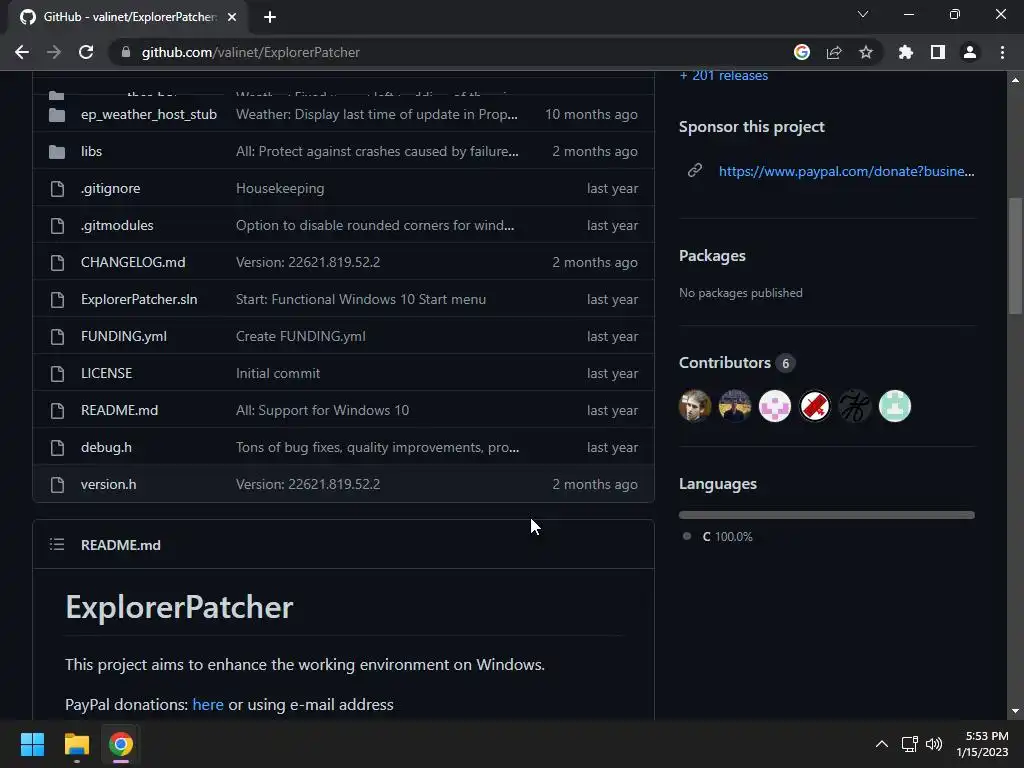Open the version.h file
The image size is (1024, 768).
(x=108, y=485)
